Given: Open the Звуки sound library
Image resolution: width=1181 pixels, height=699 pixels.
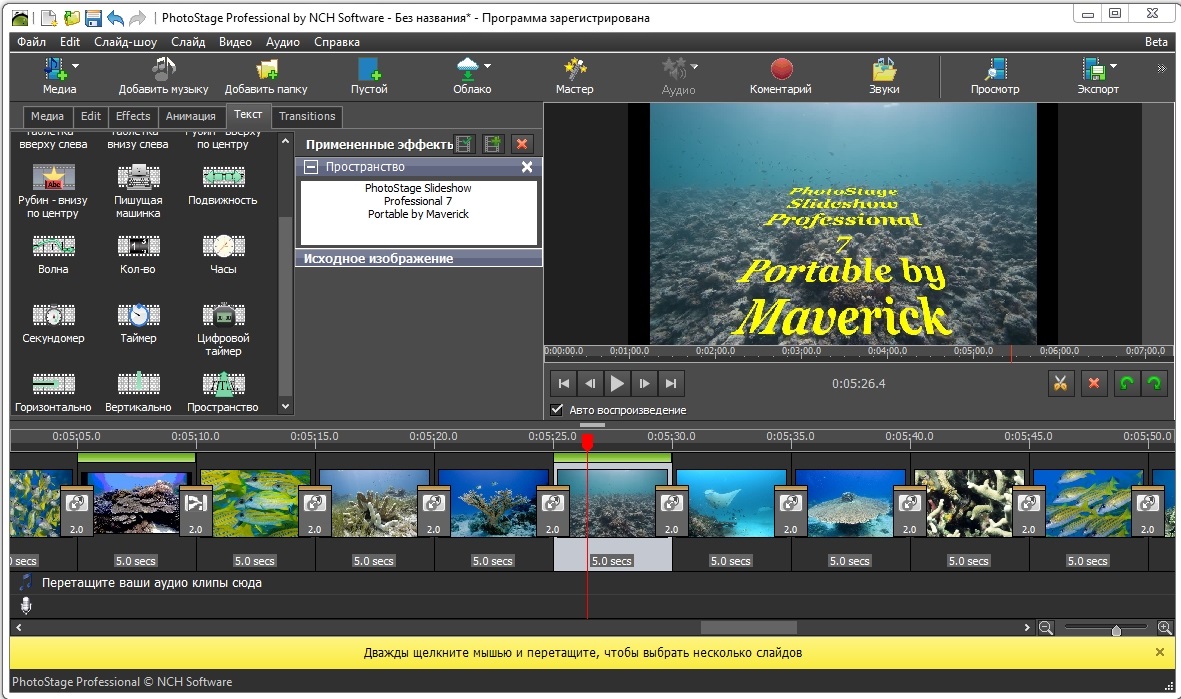Looking at the screenshot, I should point(884,76).
